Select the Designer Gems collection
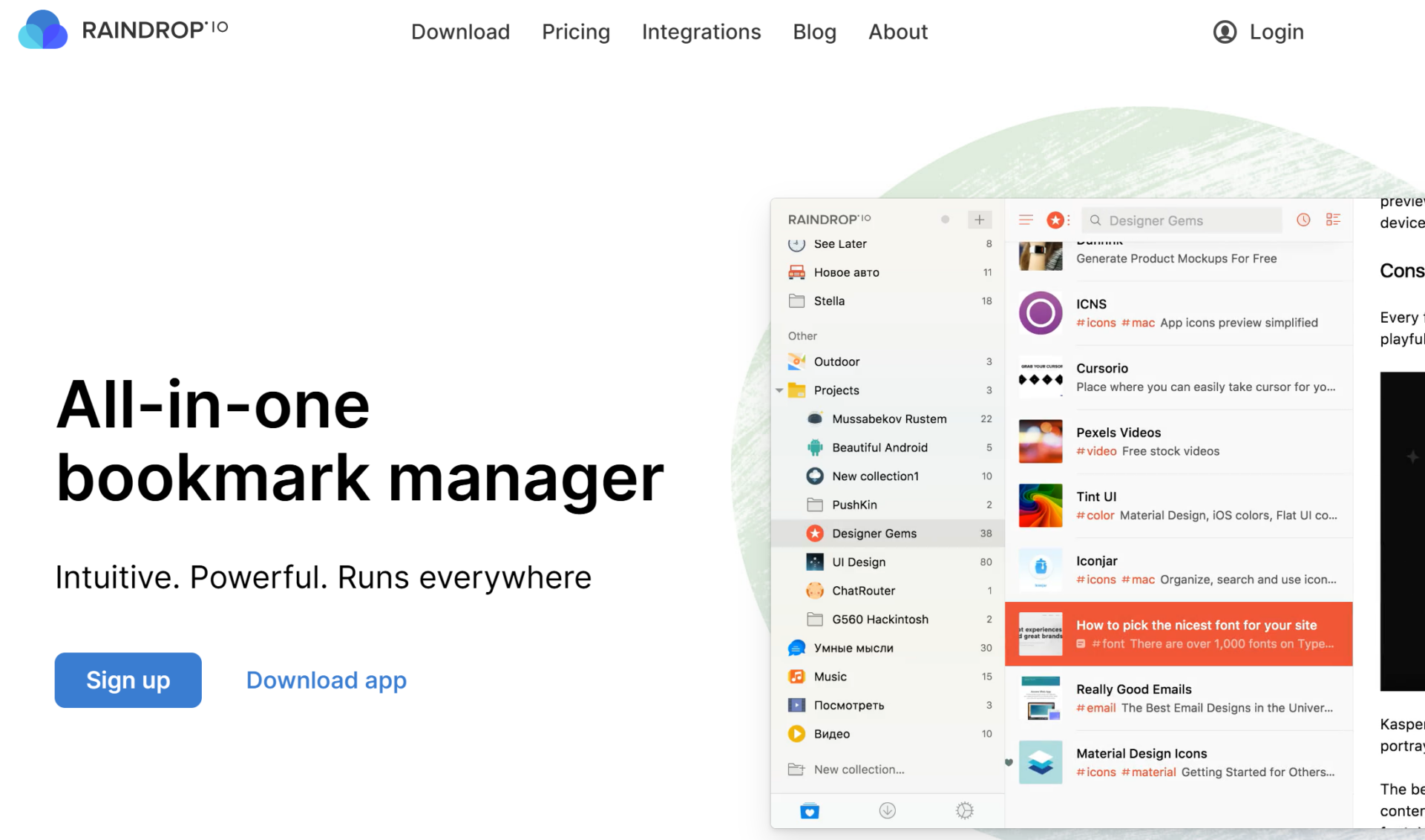This screenshot has height=840, width=1425. pyautogui.click(x=874, y=534)
